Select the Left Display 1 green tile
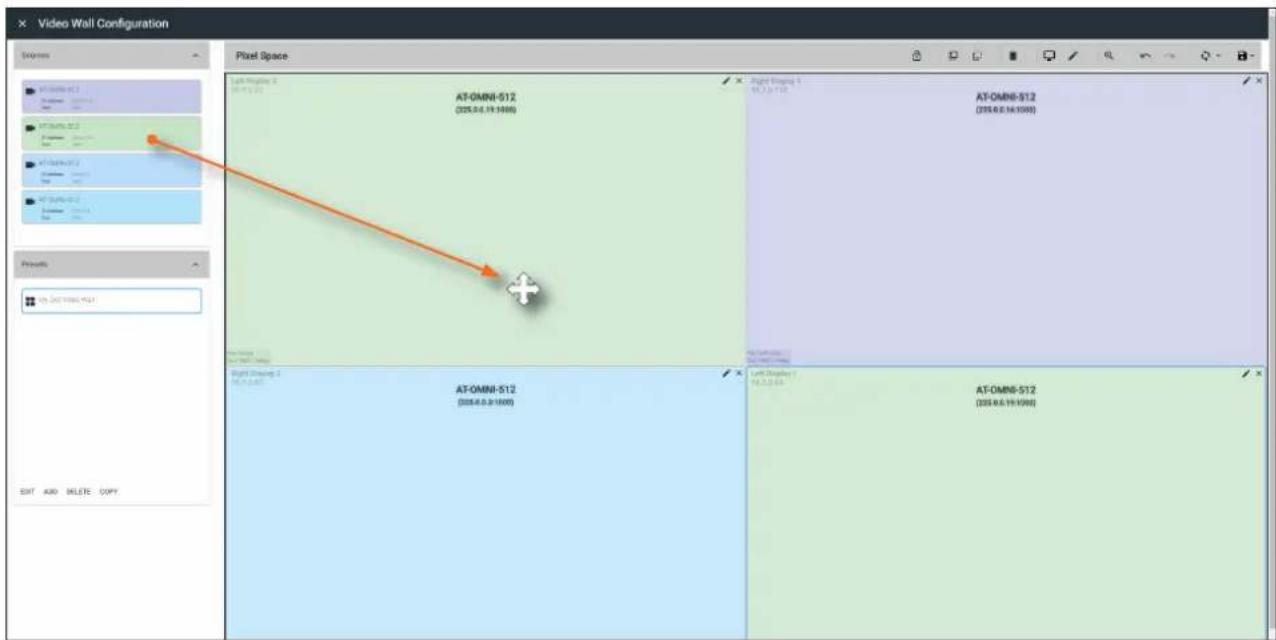The image size is (1276, 640). click(1007, 502)
